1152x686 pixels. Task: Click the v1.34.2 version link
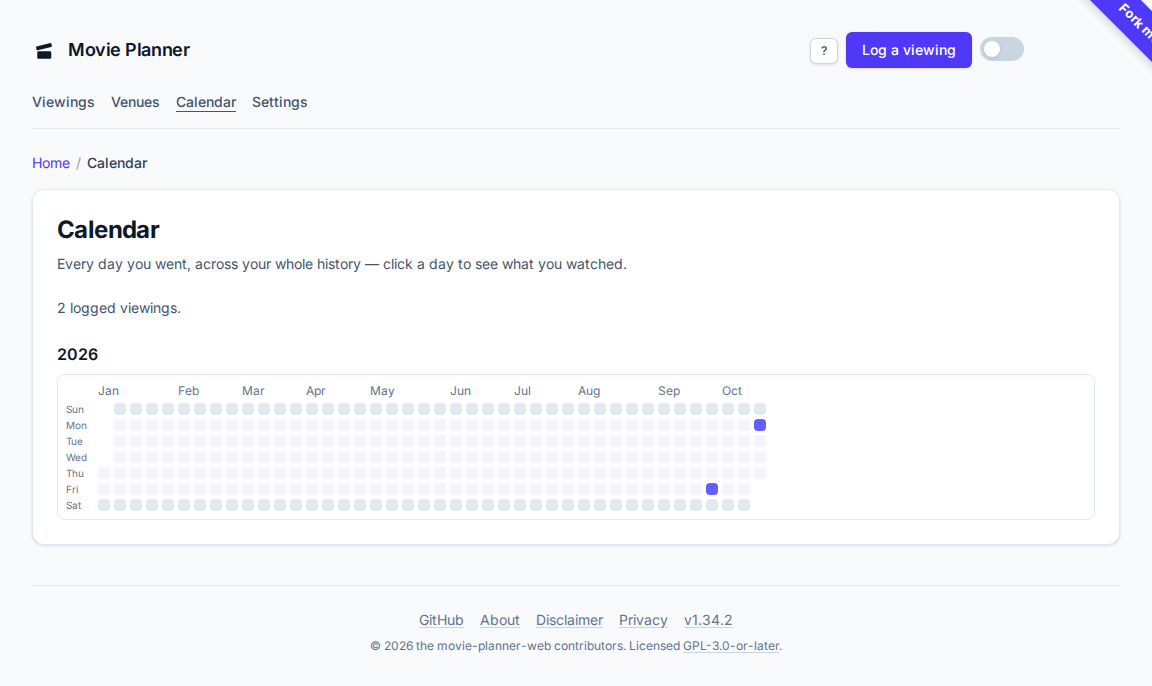(x=708, y=620)
